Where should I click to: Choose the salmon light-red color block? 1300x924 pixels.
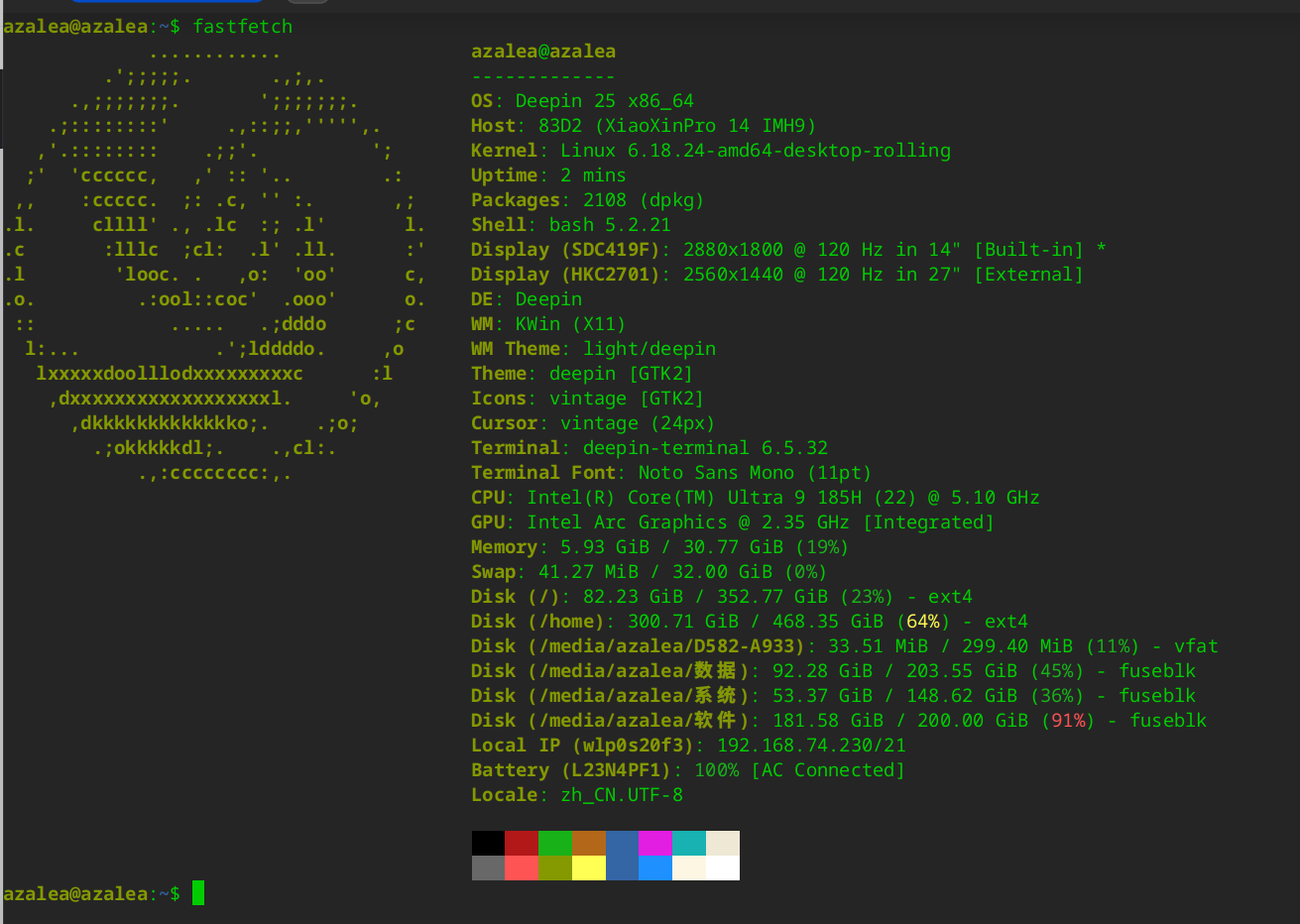click(522, 867)
